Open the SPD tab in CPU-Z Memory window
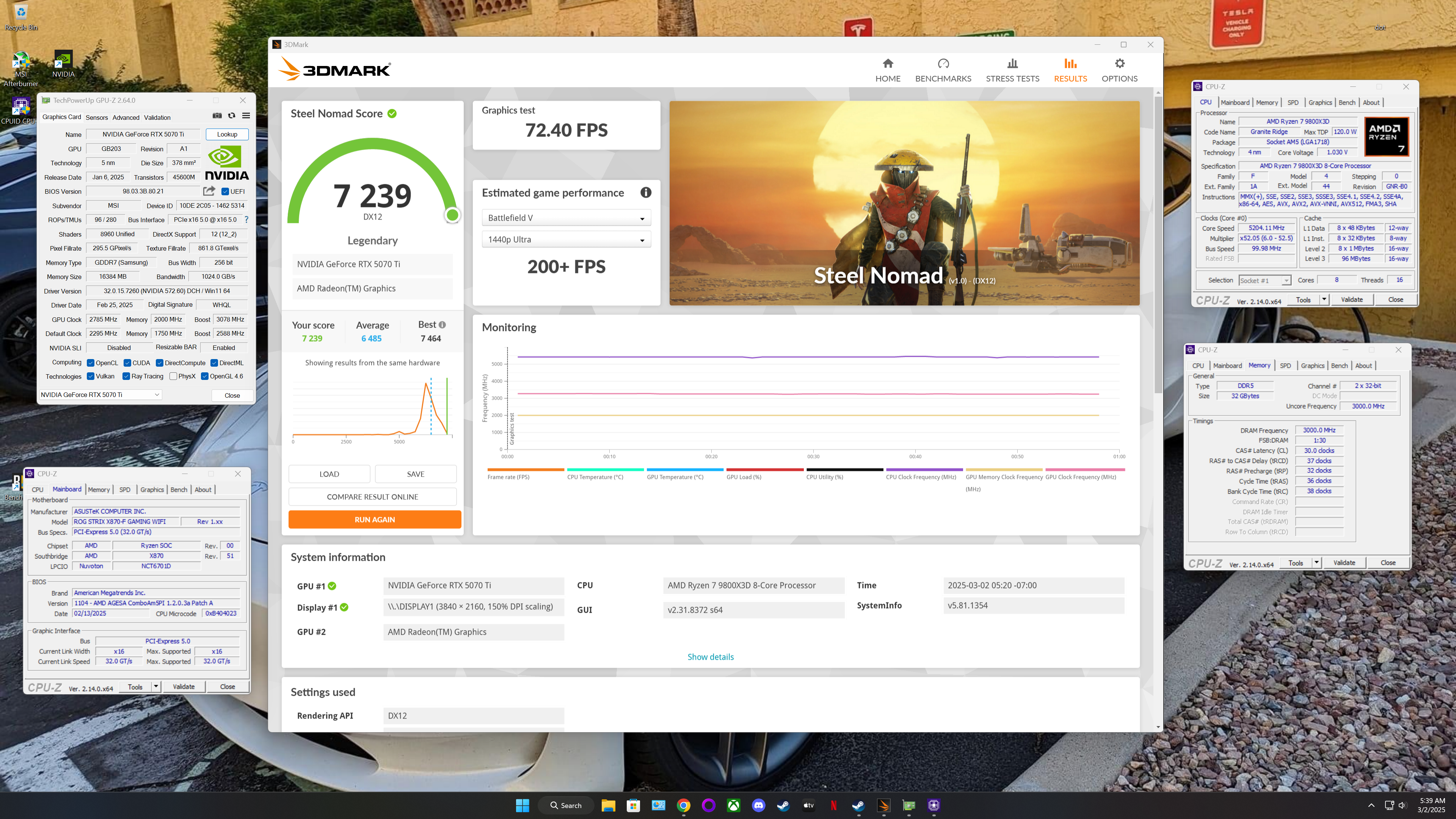 1285,366
